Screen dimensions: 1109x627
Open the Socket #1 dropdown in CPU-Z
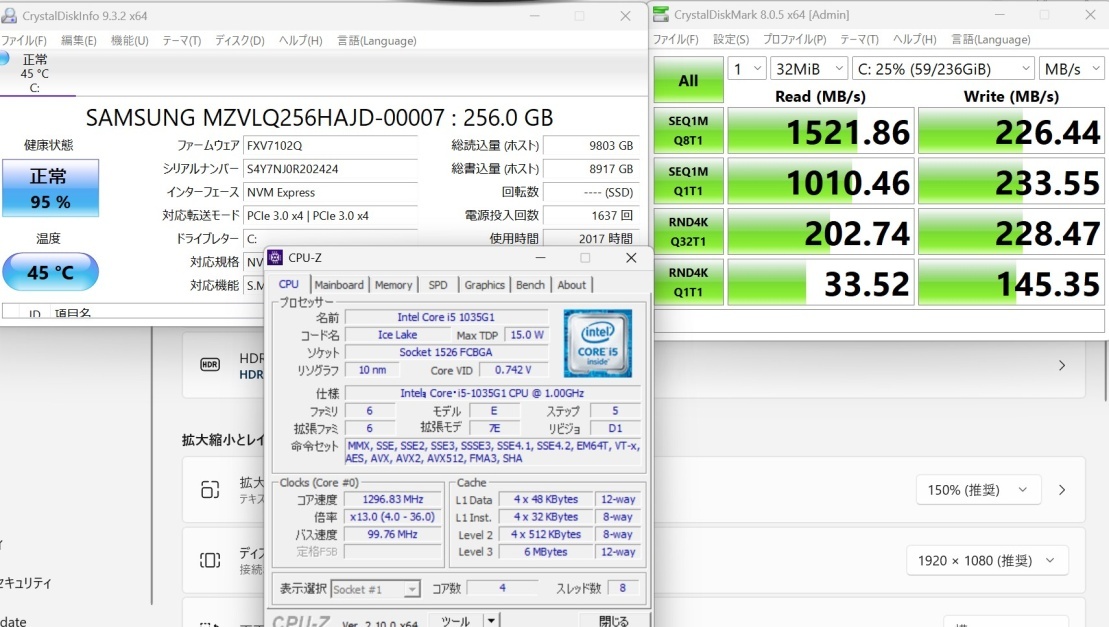376,589
